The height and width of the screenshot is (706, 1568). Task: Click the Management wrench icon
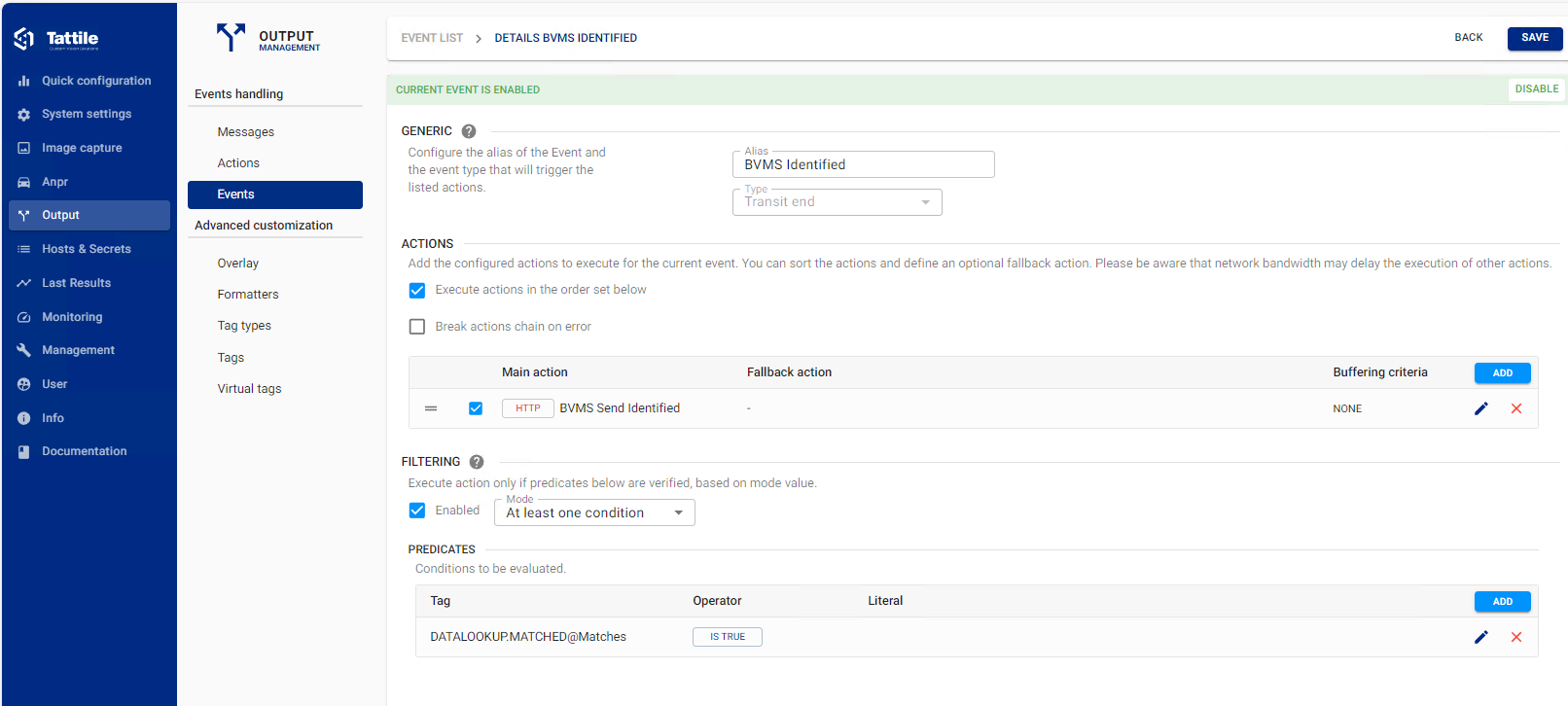(23, 350)
